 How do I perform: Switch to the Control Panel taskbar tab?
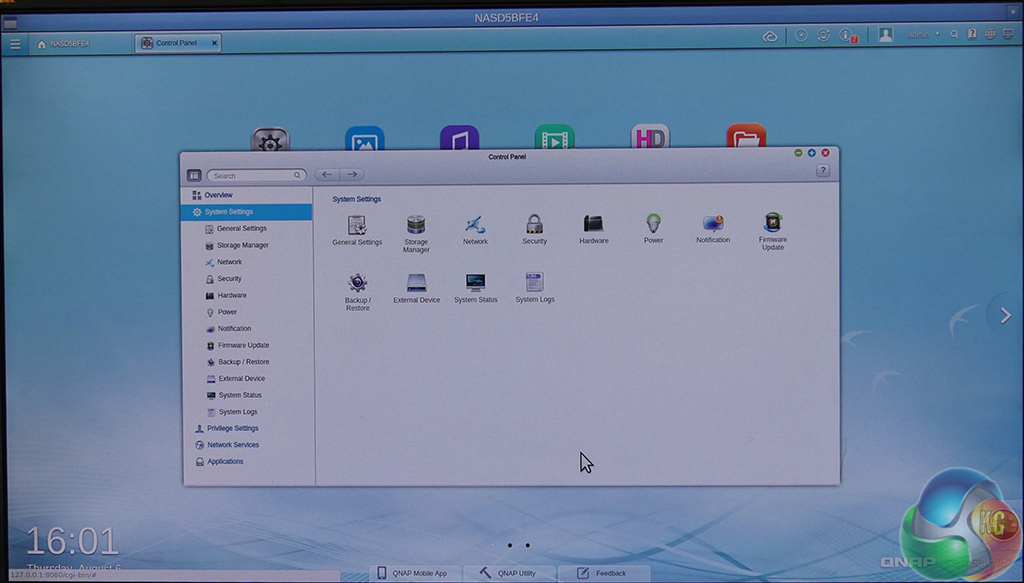(x=177, y=43)
